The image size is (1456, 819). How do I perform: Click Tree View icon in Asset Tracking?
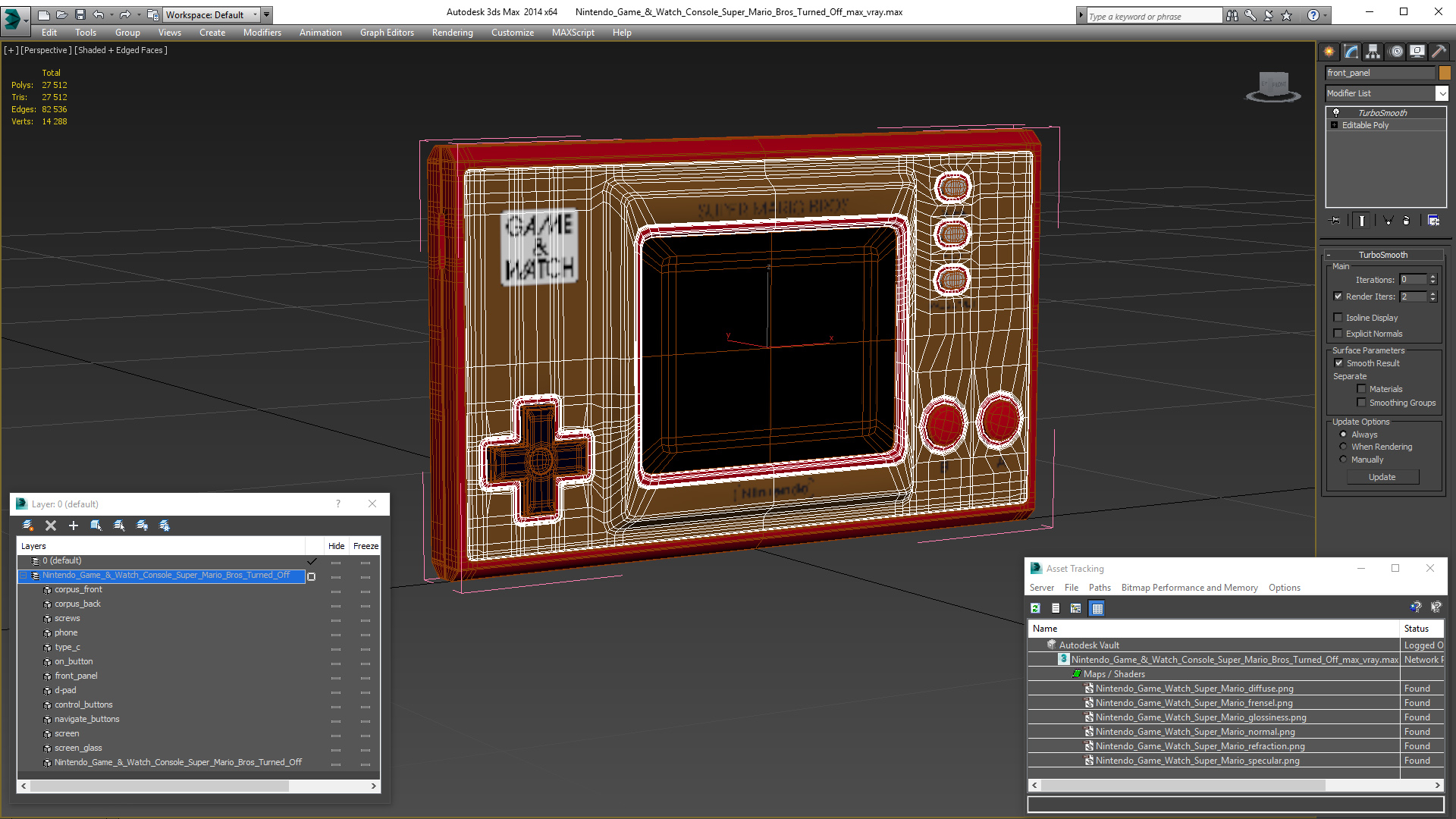point(1075,608)
